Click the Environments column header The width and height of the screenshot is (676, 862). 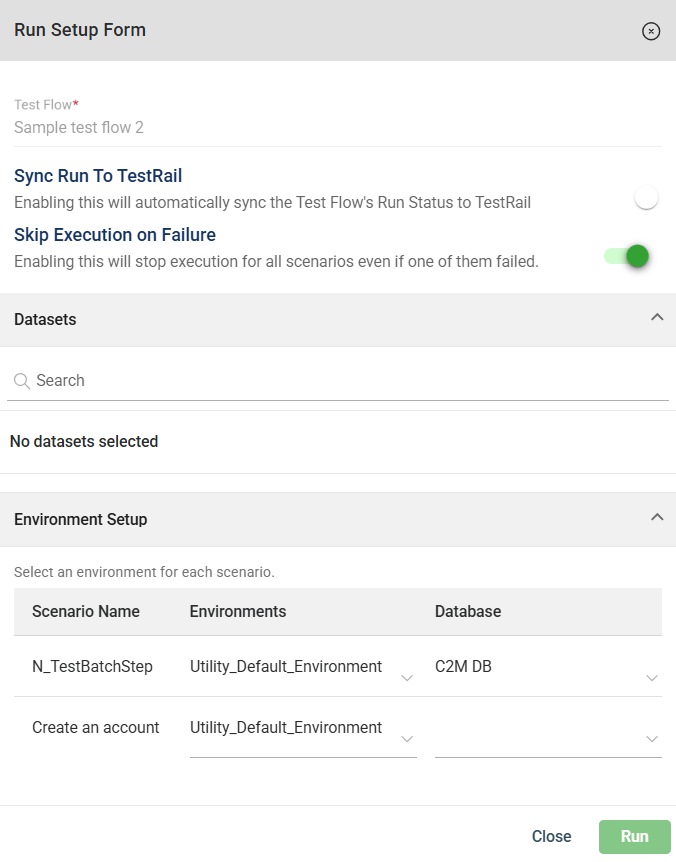coord(238,611)
